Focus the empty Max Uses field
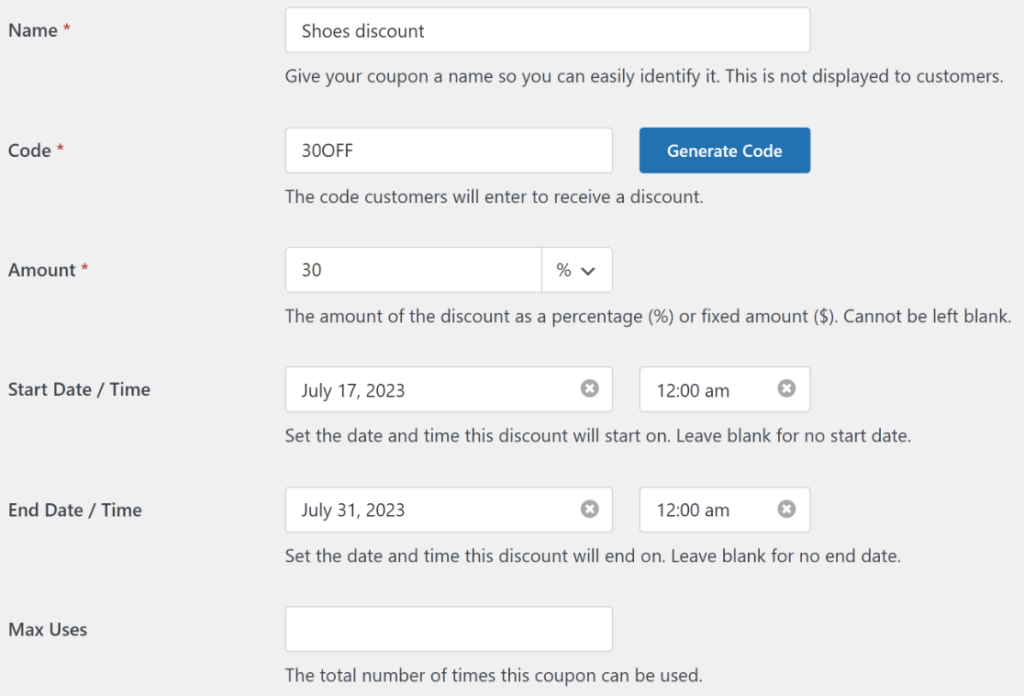Image resolution: width=1024 pixels, height=696 pixels. pyautogui.click(x=448, y=629)
